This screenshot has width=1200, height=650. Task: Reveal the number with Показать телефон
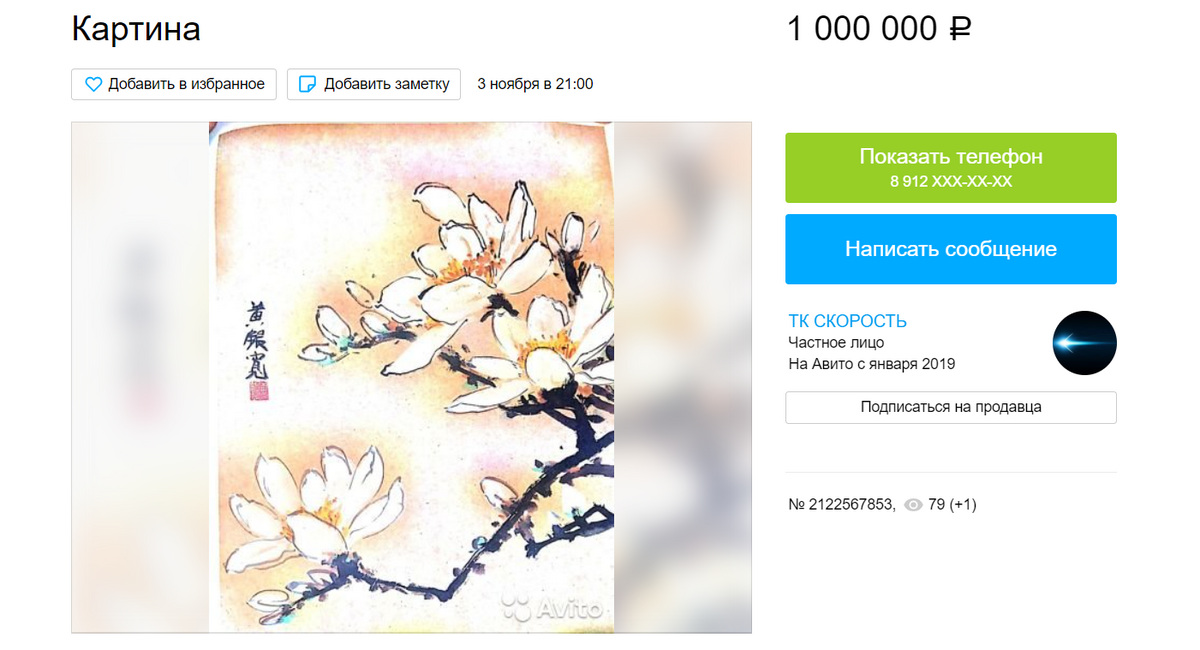point(951,168)
